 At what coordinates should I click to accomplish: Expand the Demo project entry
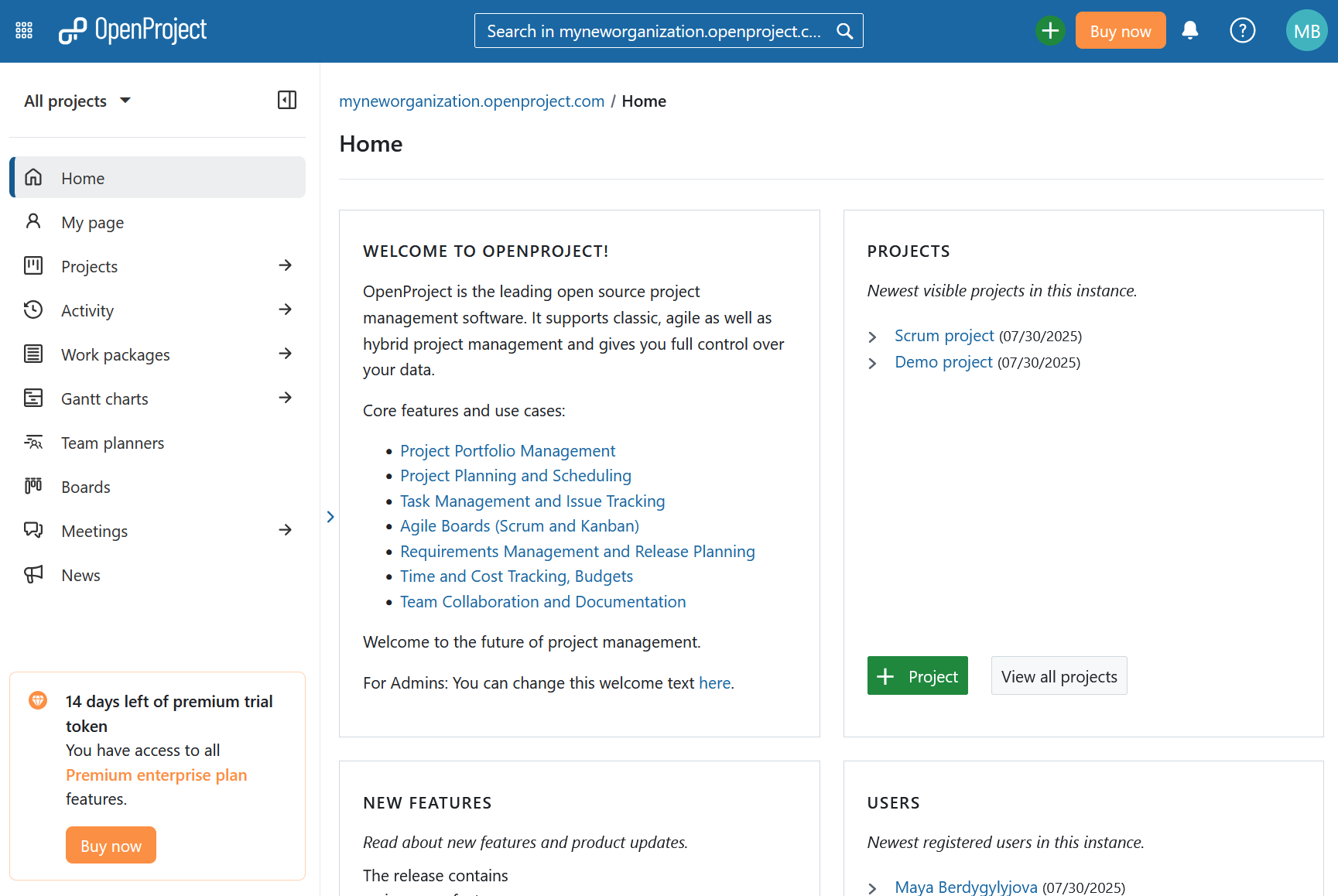click(x=873, y=364)
